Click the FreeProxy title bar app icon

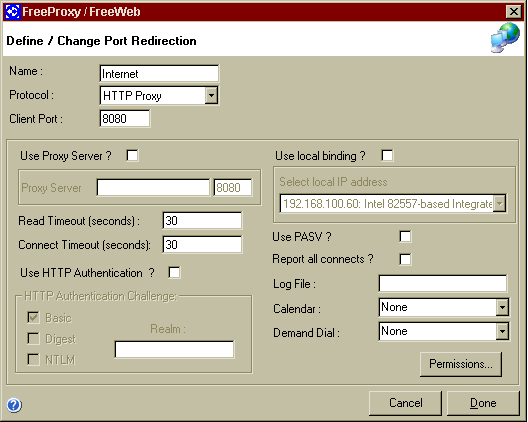(12, 12)
